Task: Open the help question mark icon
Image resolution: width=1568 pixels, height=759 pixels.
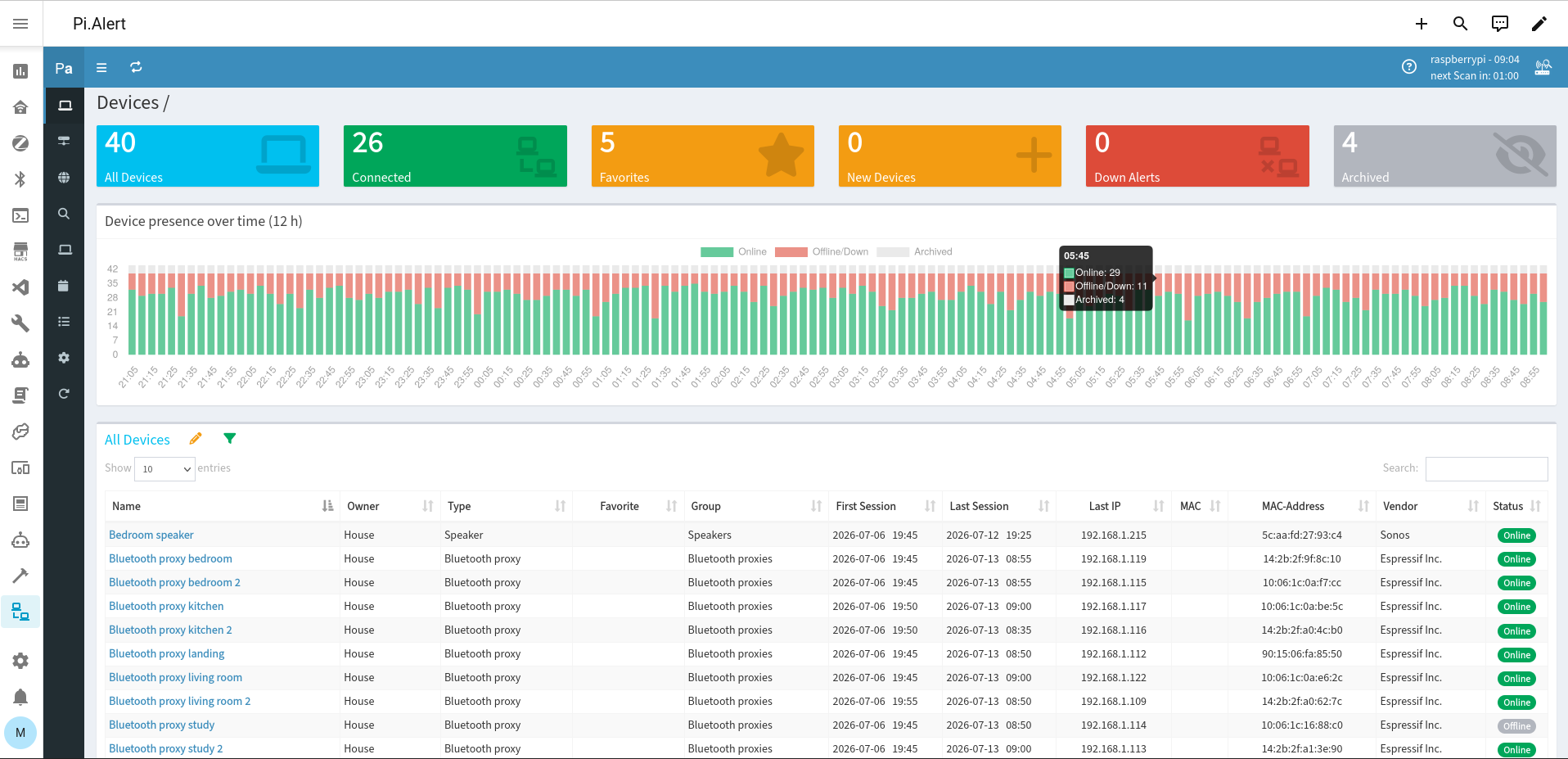Action: tap(1408, 67)
